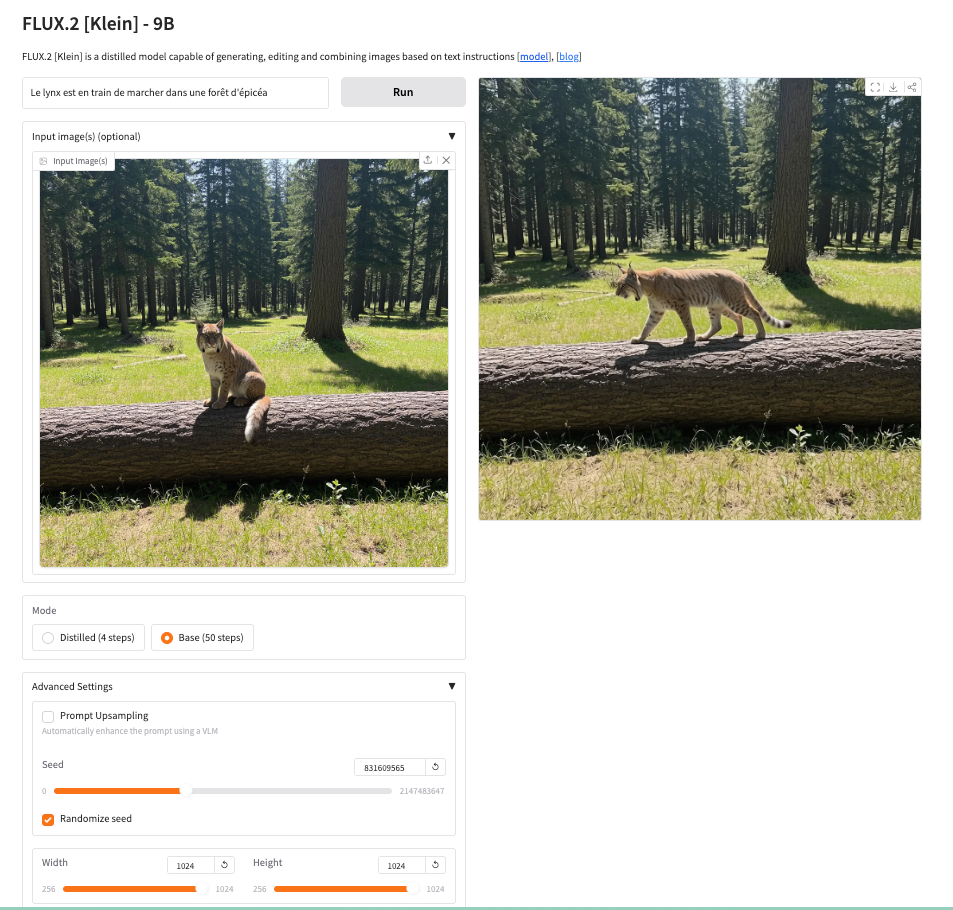Image resolution: width=953 pixels, height=910 pixels.
Task: Click the Width number input box
Action: point(190,865)
